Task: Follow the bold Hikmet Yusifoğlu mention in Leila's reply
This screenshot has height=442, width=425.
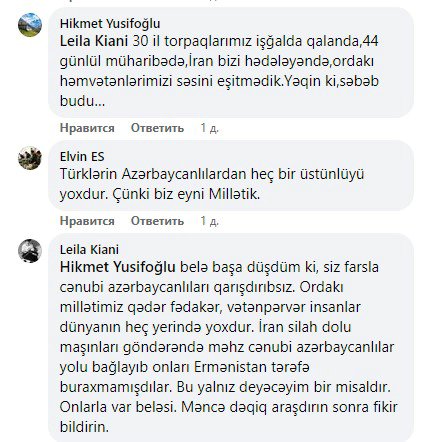Action: [118, 267]
